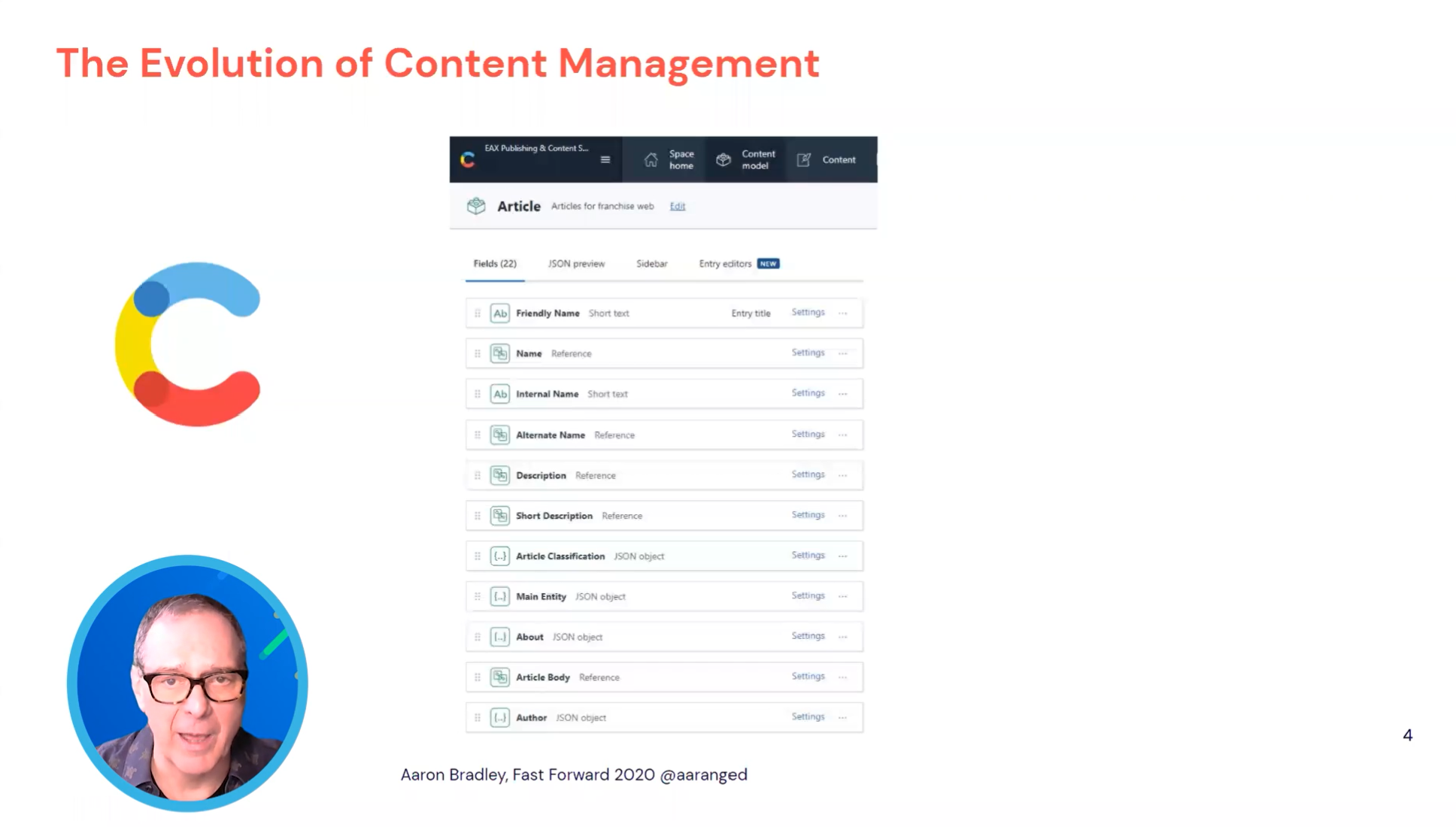Click the JSON braces icon beside Main Entity
Viewport: 1456px width, 827px height.
[499, 597]
